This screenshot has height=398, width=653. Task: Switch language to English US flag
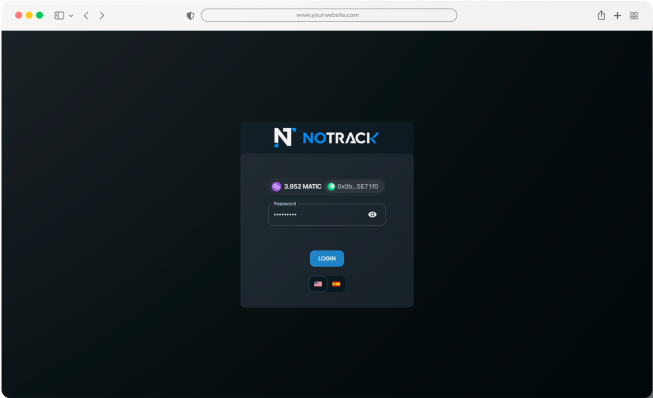tap(318, 284)
